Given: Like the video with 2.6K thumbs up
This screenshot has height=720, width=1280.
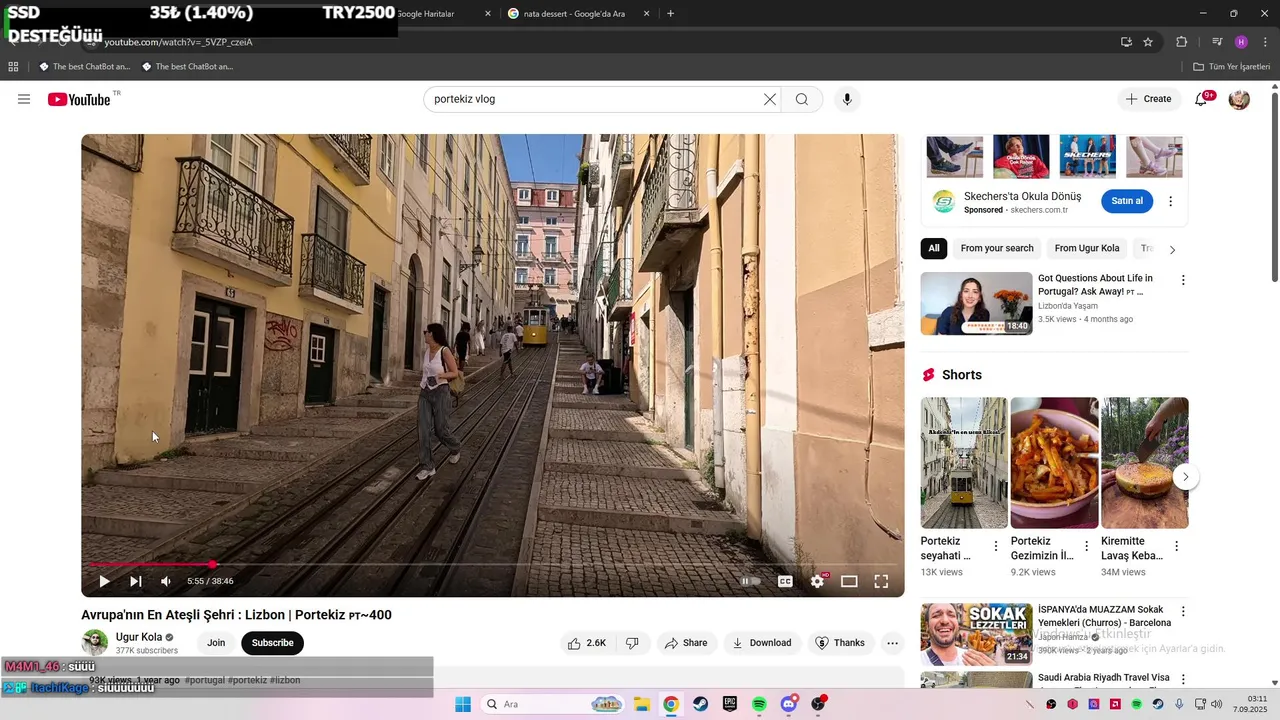Looking at the screenshot, I should pyautogui.click(x=587, y=643).
